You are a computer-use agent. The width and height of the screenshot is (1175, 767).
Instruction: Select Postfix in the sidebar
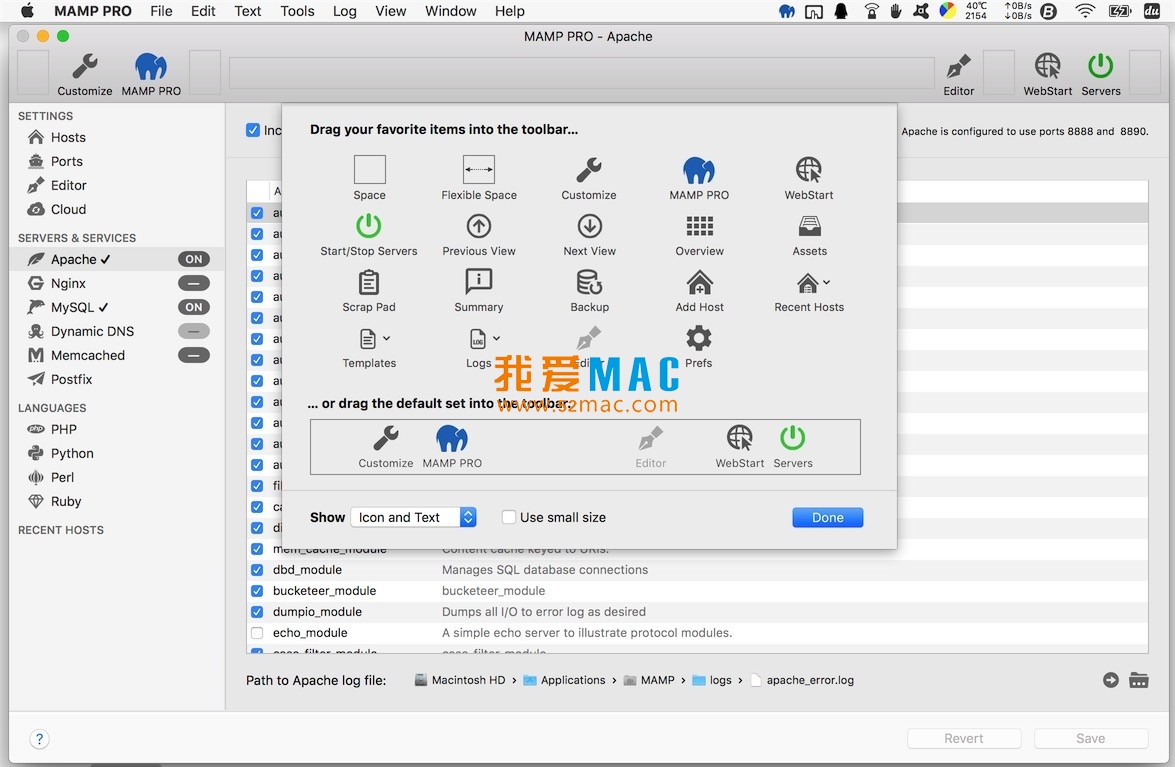point(71,379)
